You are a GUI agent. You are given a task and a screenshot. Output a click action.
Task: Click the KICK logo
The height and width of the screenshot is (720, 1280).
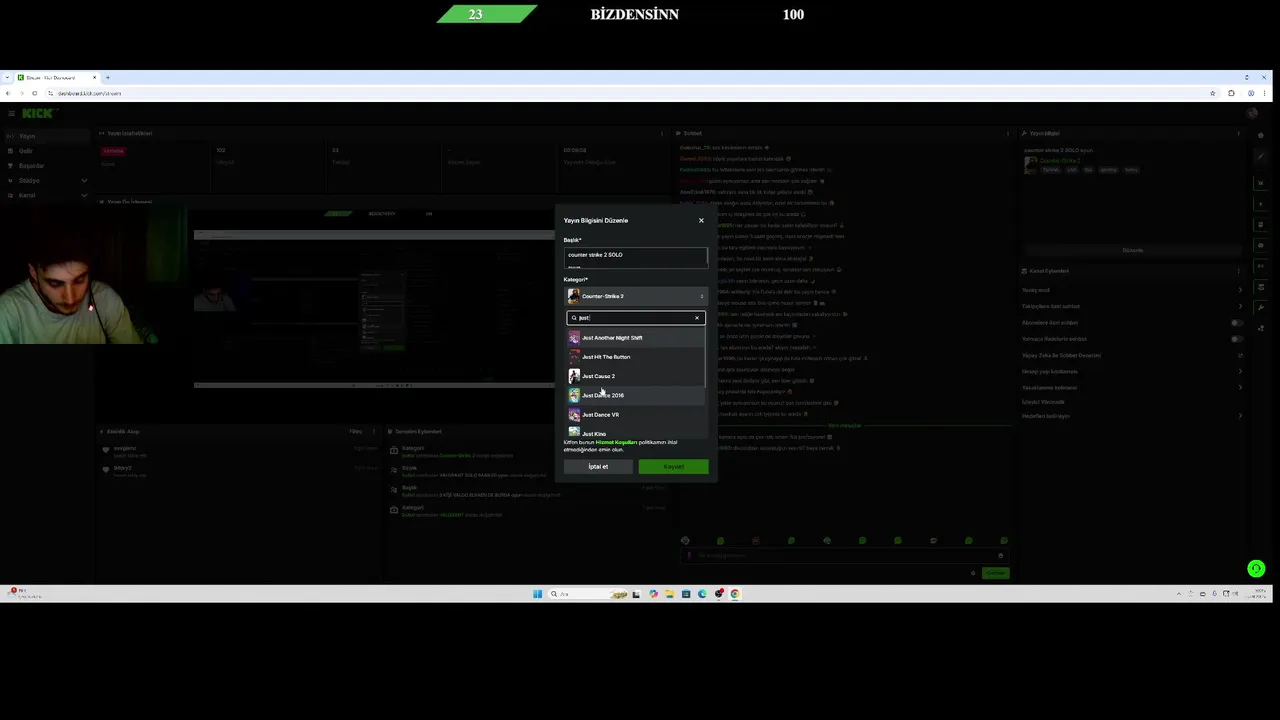pyautogui.click(x=37, y=113)
